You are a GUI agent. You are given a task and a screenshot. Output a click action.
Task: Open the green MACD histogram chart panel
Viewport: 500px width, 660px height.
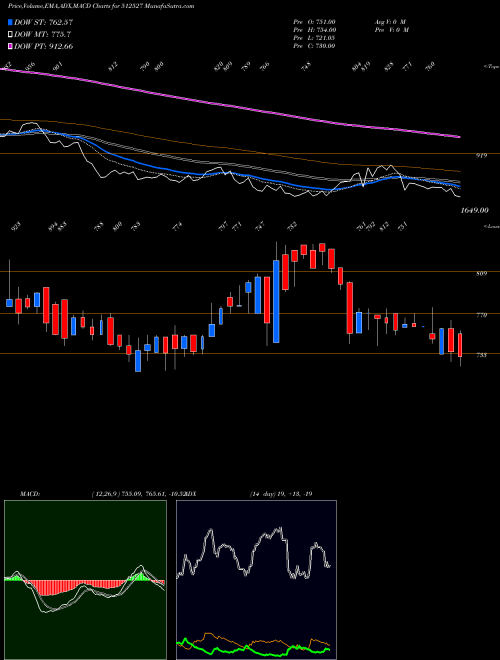point(85,580)
